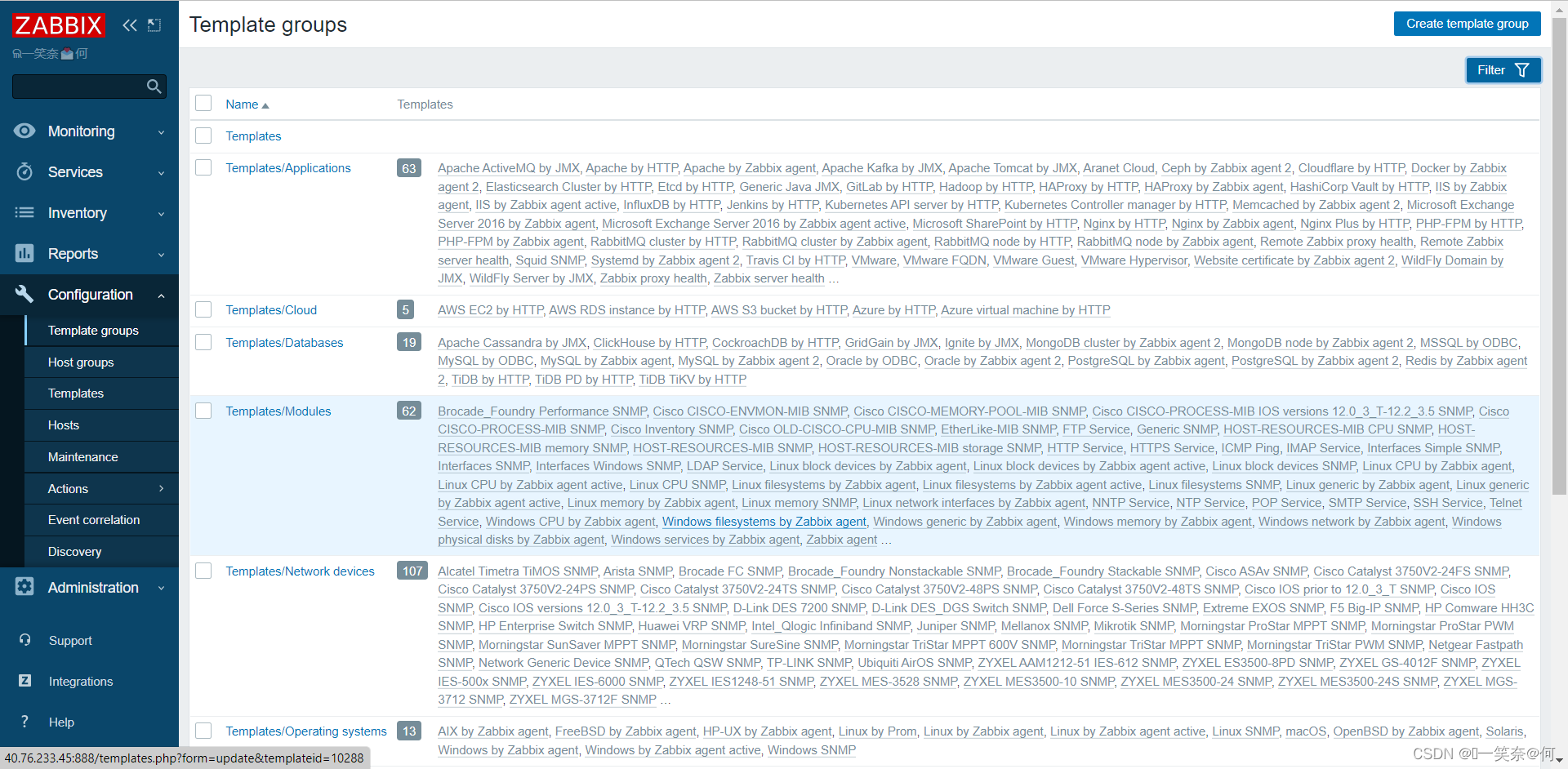This screenshot has width=1568, height=769.
Task: Open AIX by Zabbix agent template
Action: 493,731
